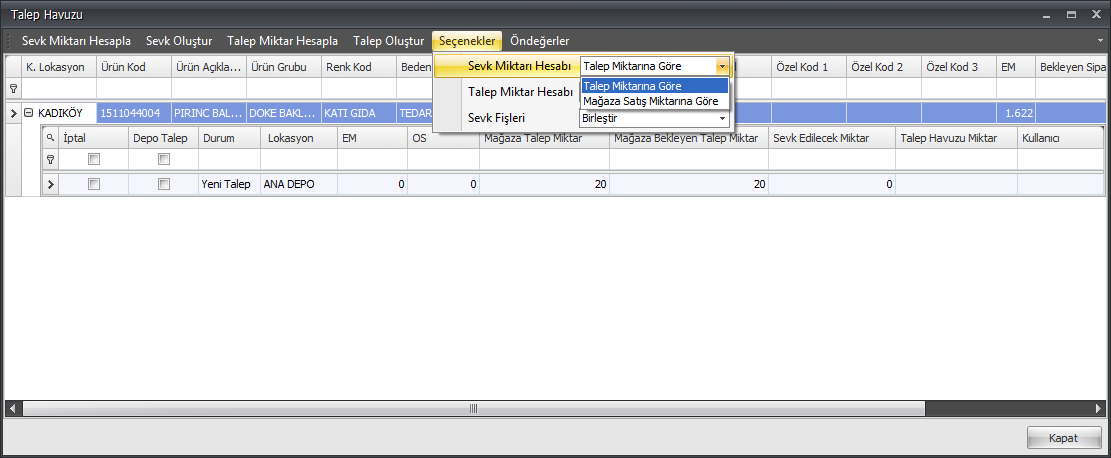Click Sevk Oluştur in the toolbar
Viewport: 1111px width, 458px height.
tap(179, 41)
